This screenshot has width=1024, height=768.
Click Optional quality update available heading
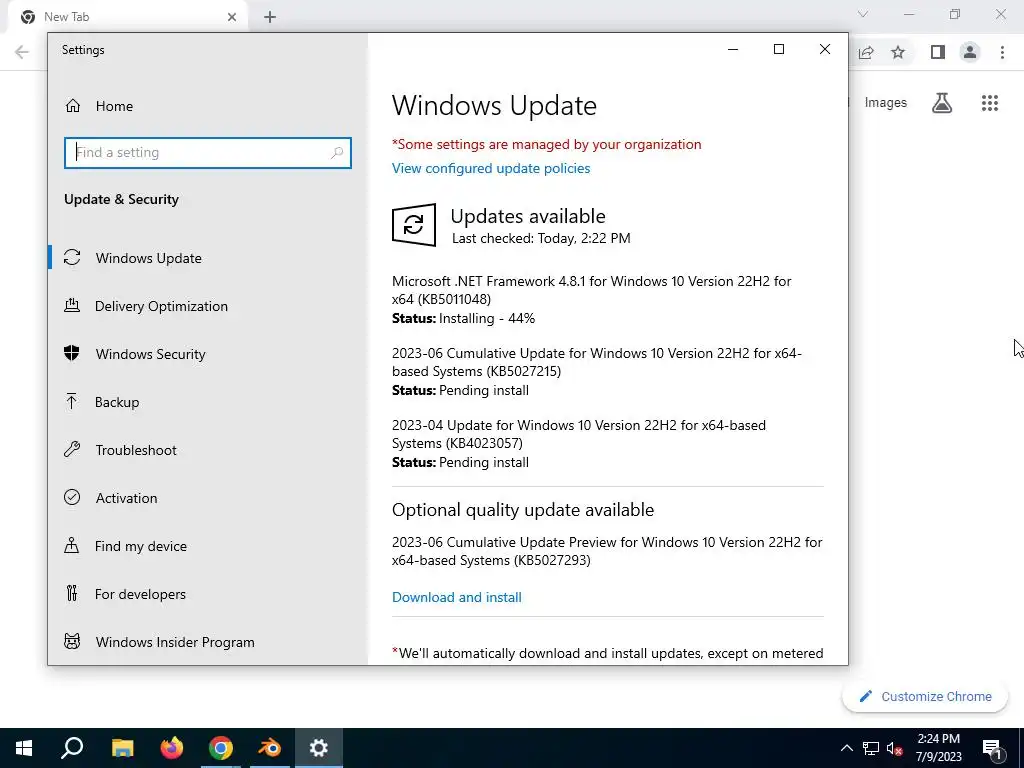pos(522,509)
